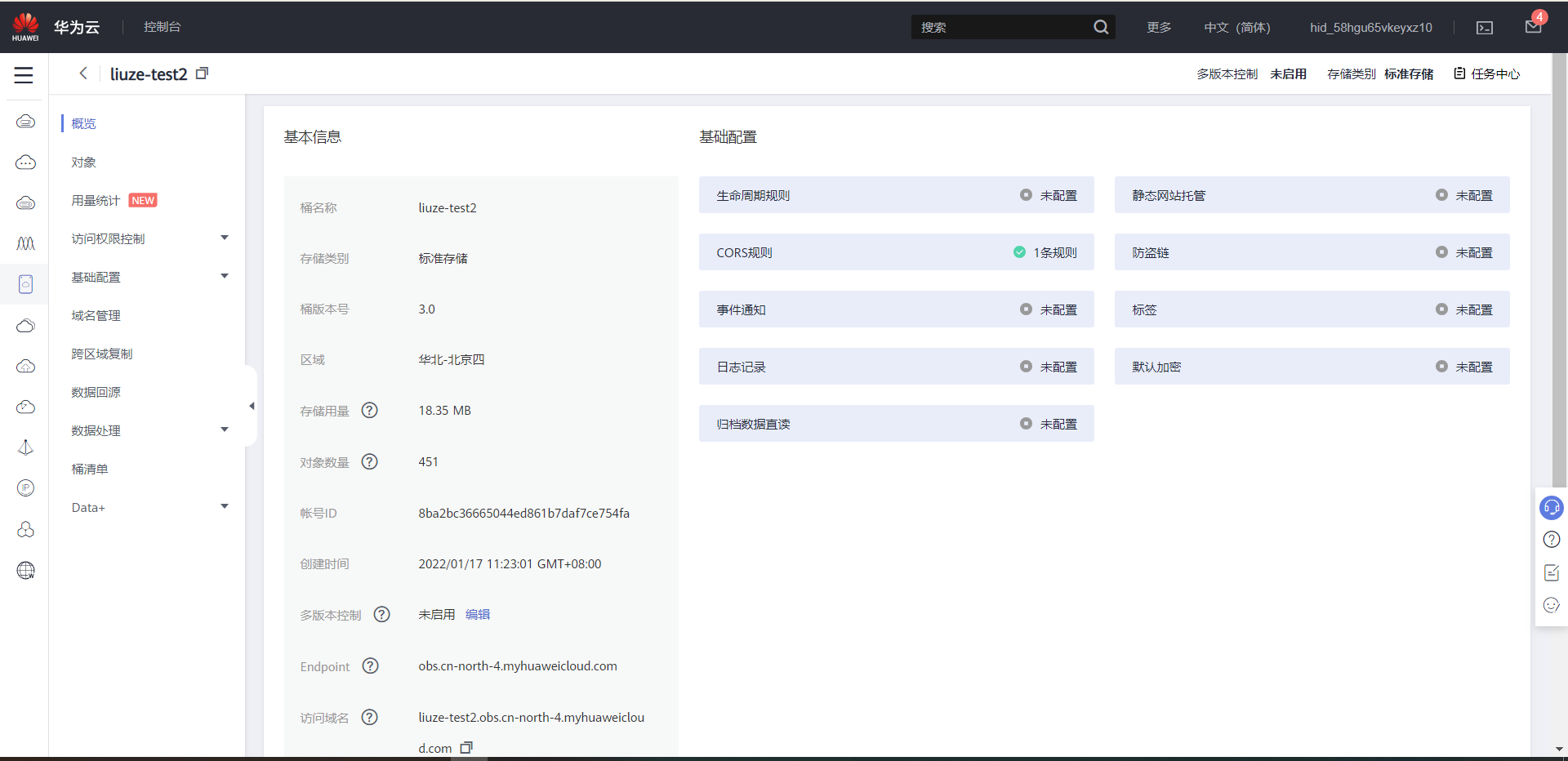Click storage usage help icon
1568x761 pixels.
point(370,410)
